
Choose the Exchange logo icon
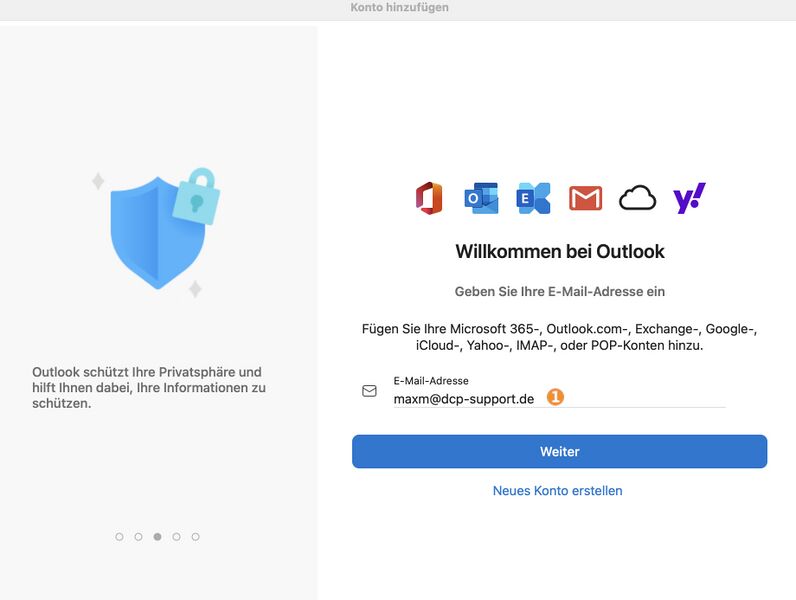(533, 198)
